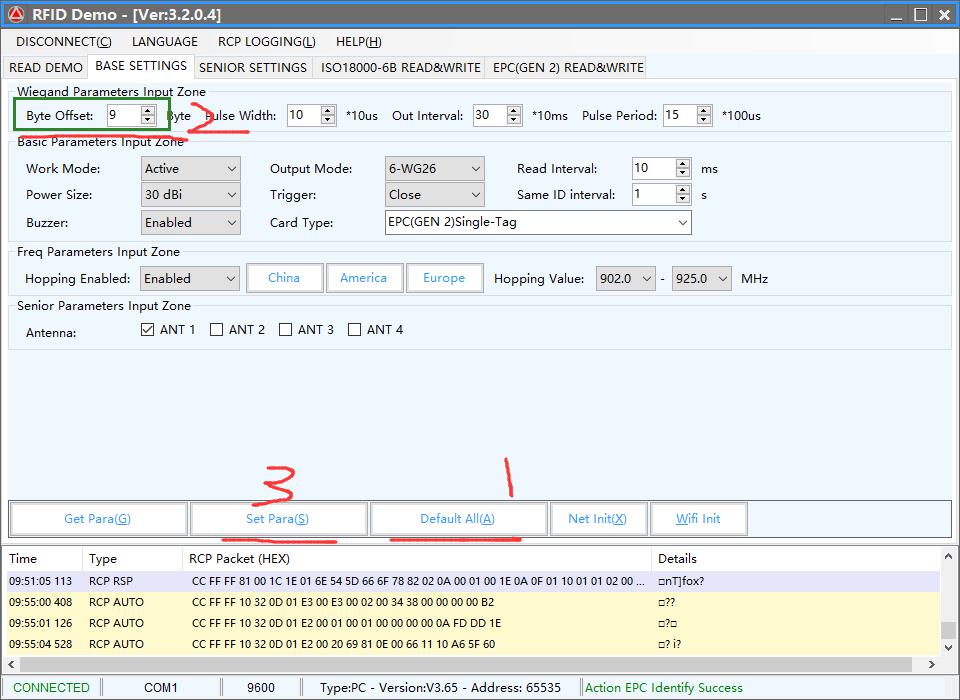Open the Work Mode dropdown
This screenshot has width=960, height=700.
click(190, 169)
